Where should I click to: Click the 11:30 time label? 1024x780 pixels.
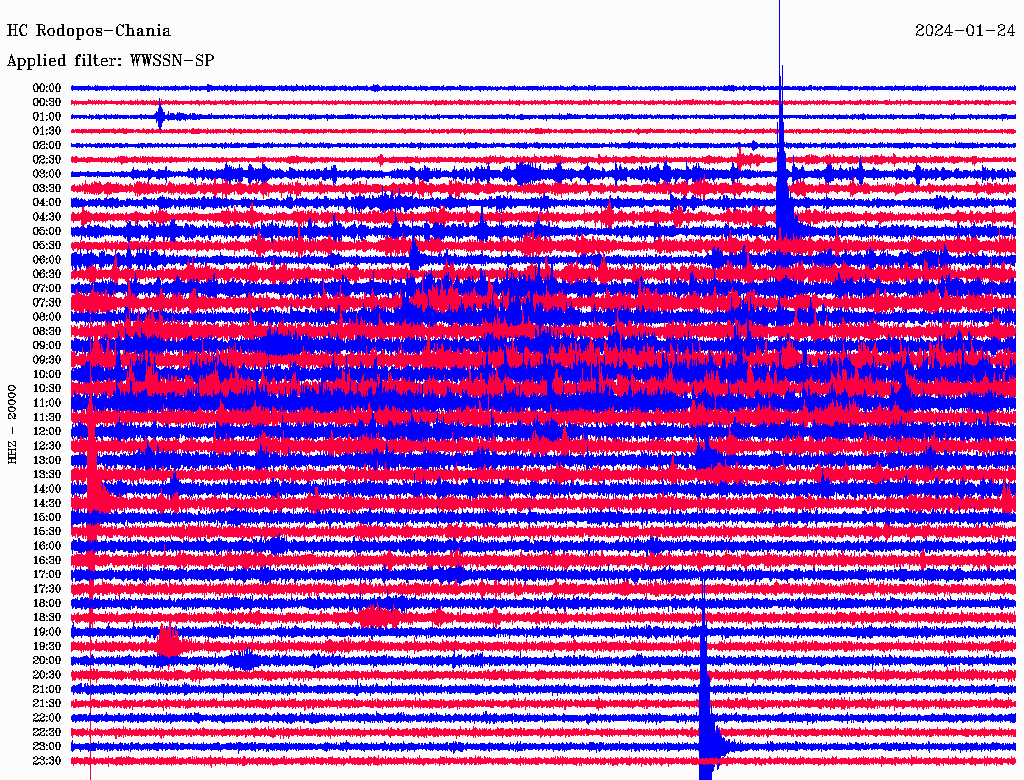pos(47,417)
